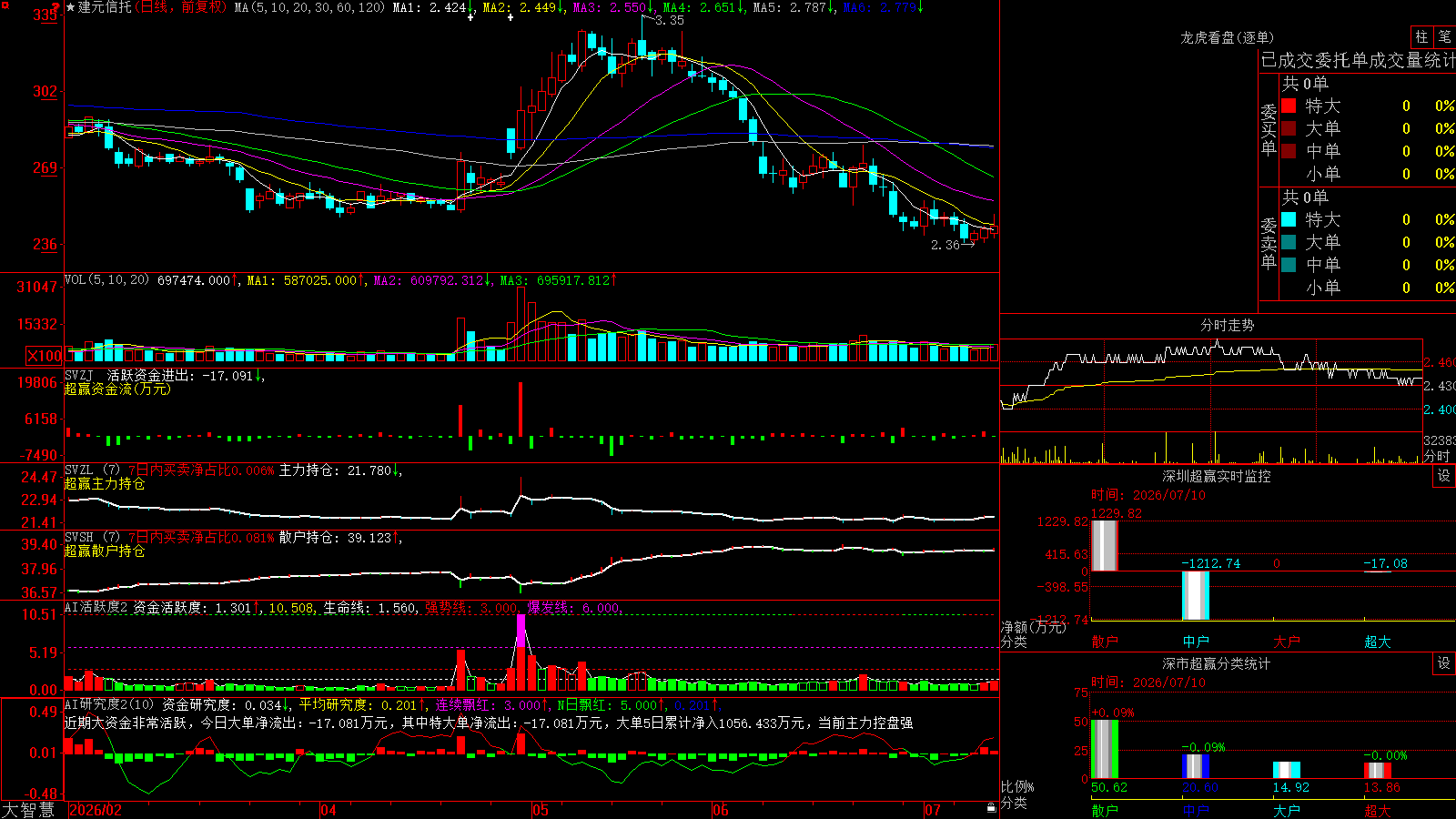Click the 散户 bar in 深市超赢分类统计

click(x=1104, y=749)
